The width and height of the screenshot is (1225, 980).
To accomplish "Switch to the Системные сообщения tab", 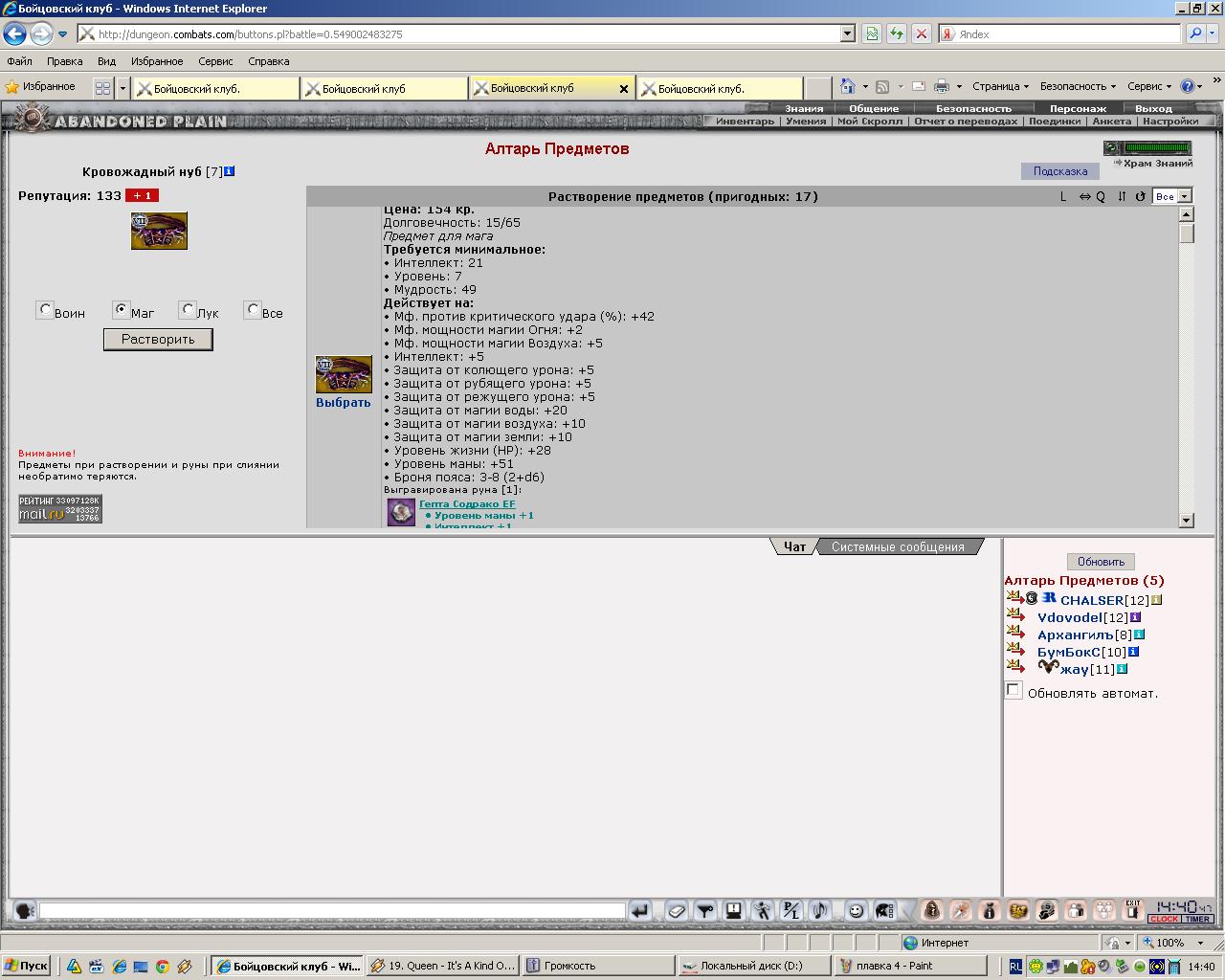I will 898,546.
